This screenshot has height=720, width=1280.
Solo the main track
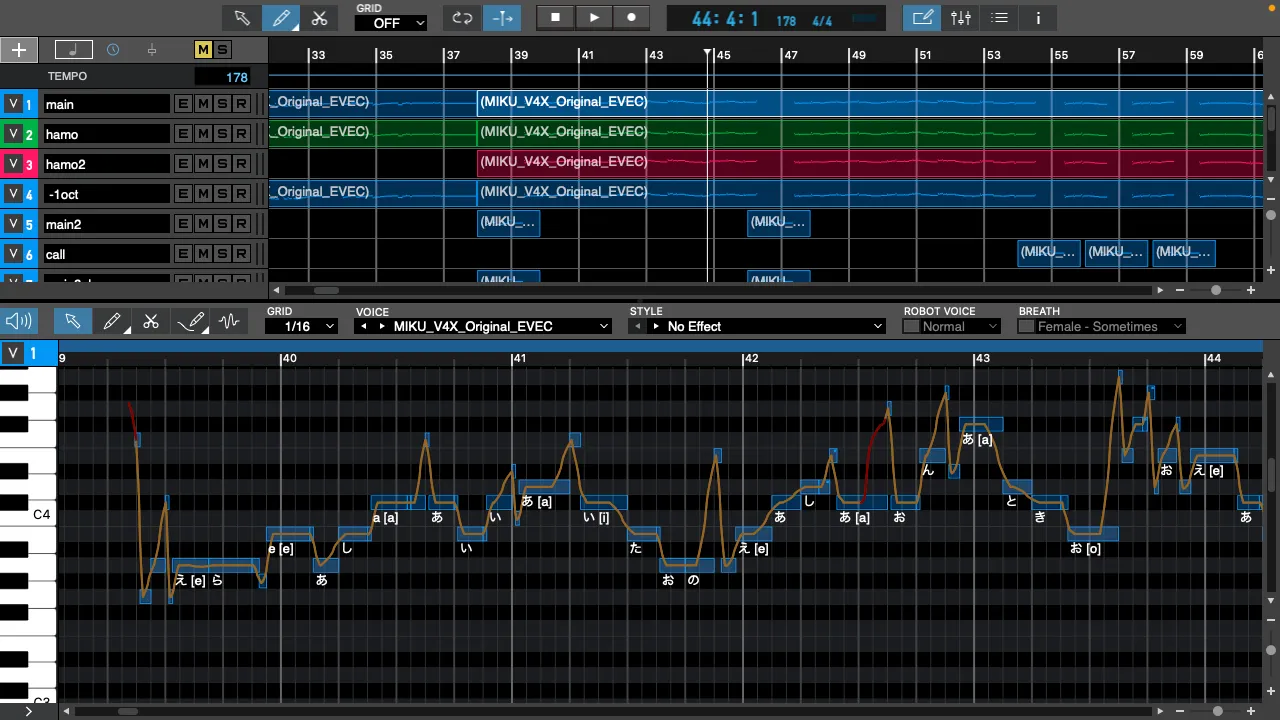(x=222, y=104)
